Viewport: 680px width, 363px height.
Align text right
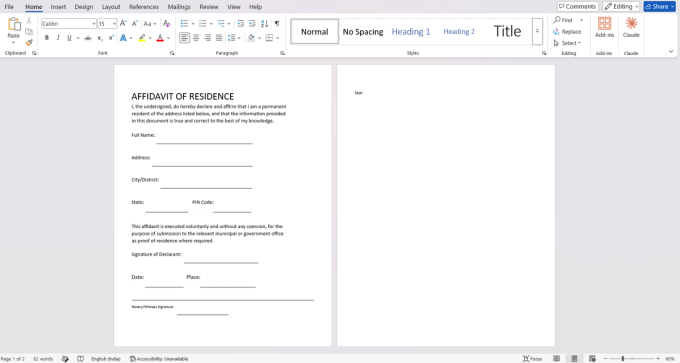pyautogui.click(x=207, y=38)
